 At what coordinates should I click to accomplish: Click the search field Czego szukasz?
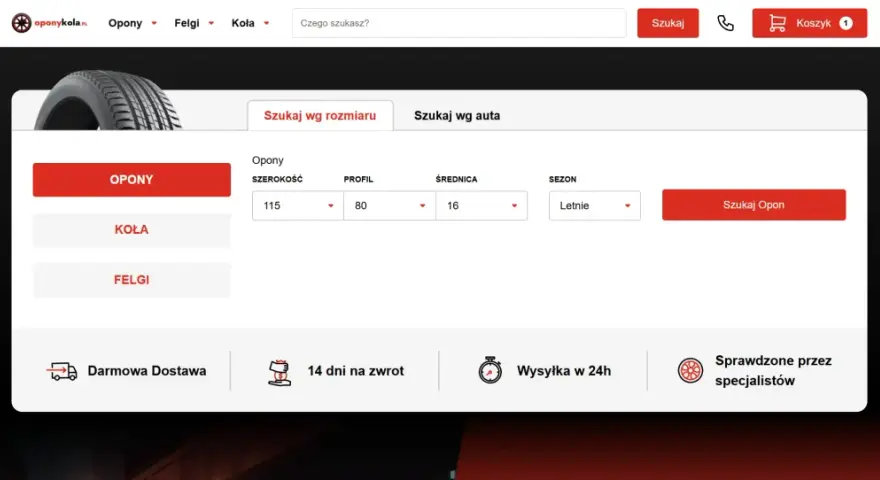(459, 23)
